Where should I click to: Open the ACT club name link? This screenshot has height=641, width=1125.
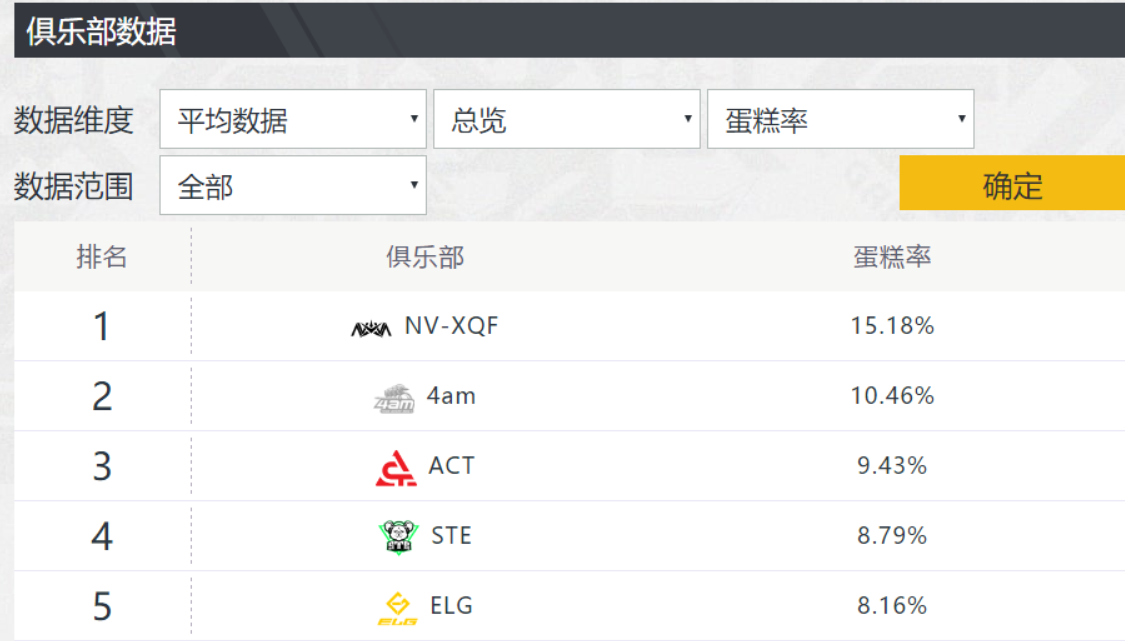[x=452, y=466]
